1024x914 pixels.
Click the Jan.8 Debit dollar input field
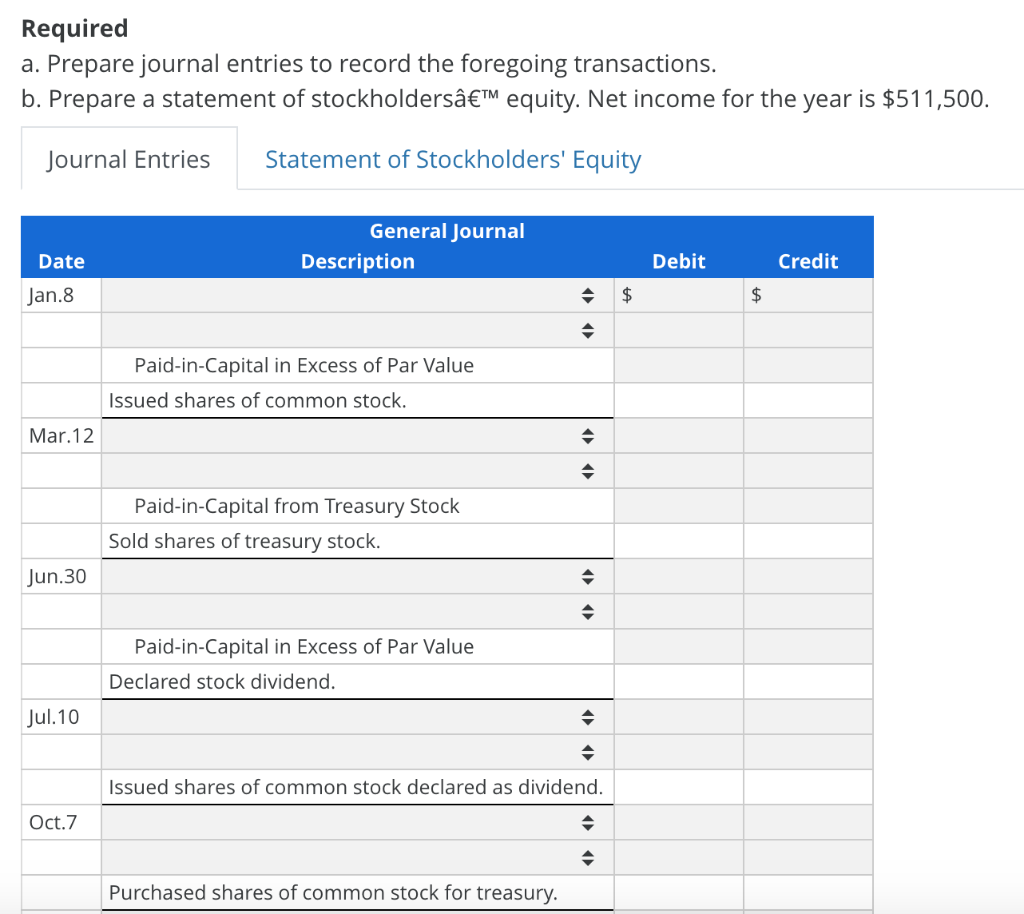pyautogui.click(x=680, y=294)
